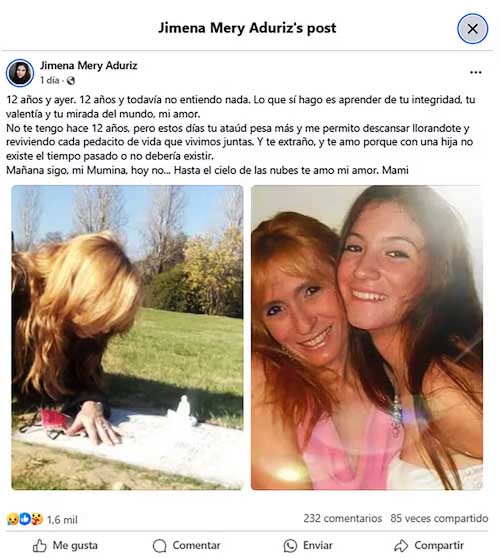Click the thumbs-up Me gusta icon
The width and height of the screenshot is (501, 558).
tap(39, 546)
